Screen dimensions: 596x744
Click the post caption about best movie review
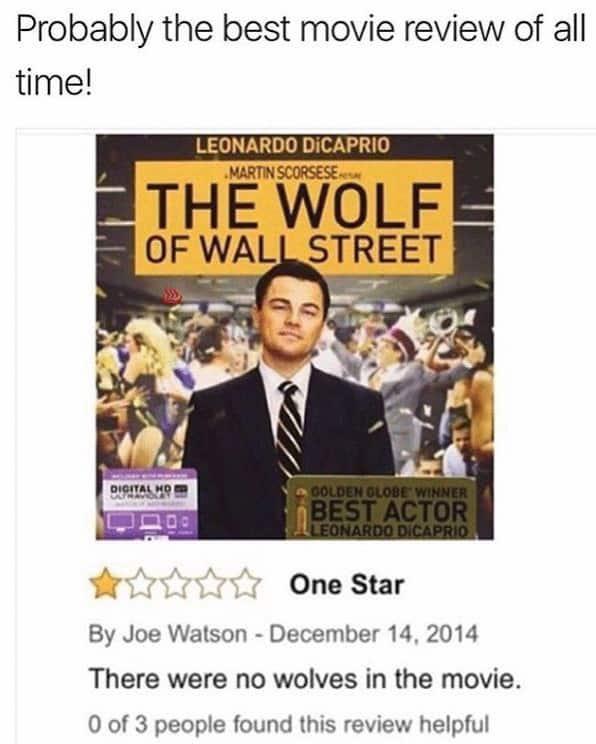(301, 57)
